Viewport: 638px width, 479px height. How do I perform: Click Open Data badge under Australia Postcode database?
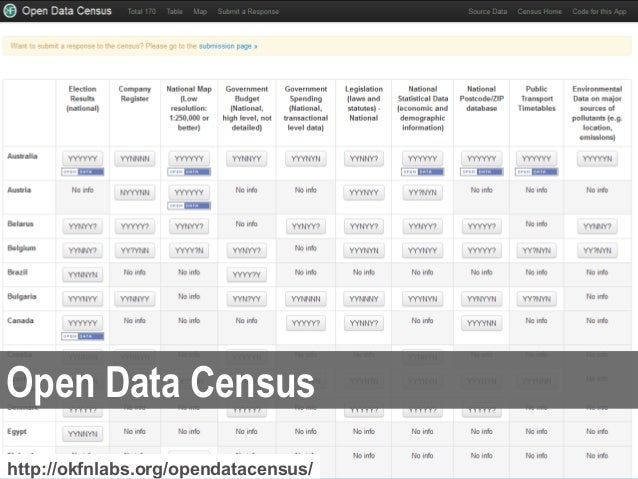pos(482,172)
